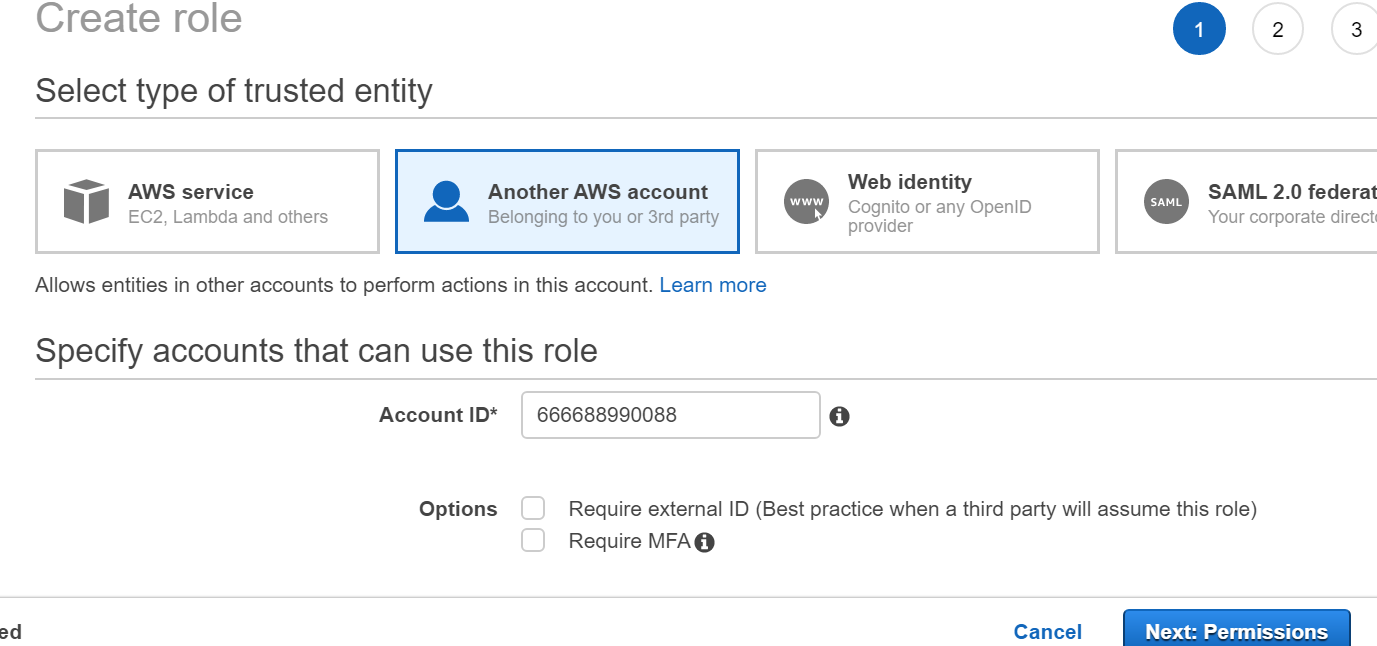This screenshot has height=646, width=1377.
Task: Open the 'Learn more' link
Action: (712, 285)
